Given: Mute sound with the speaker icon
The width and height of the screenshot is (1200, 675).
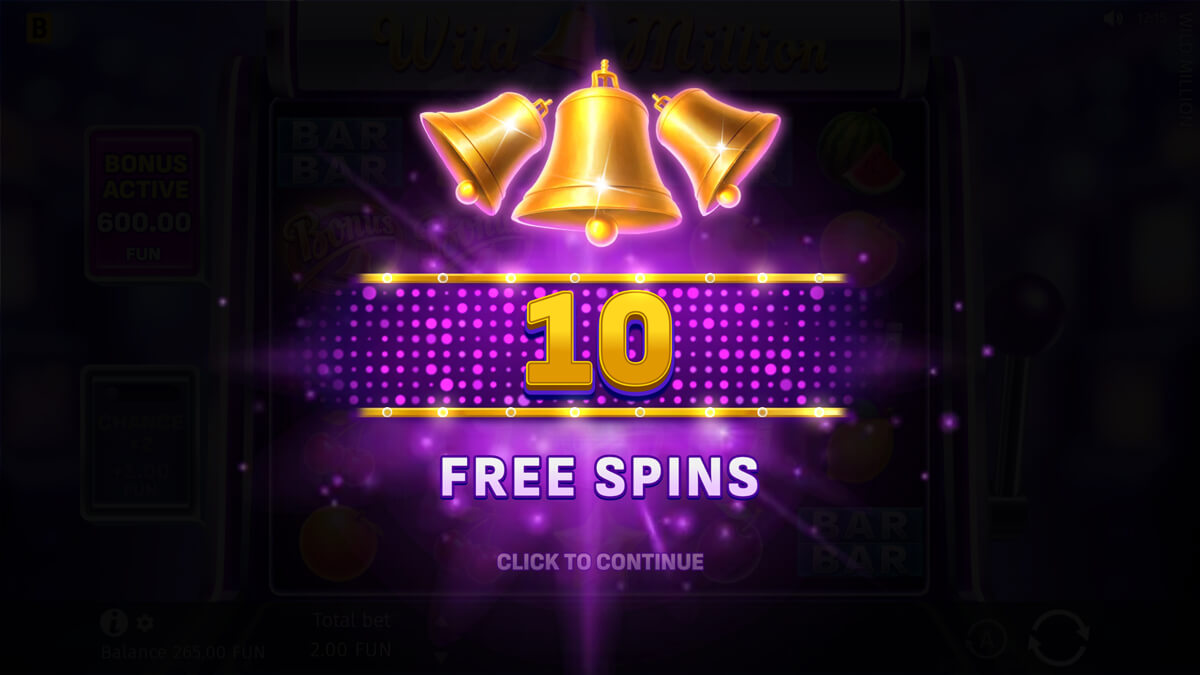Looking at the screenshot, I should pyautogui.click(x=1112, y=19).
